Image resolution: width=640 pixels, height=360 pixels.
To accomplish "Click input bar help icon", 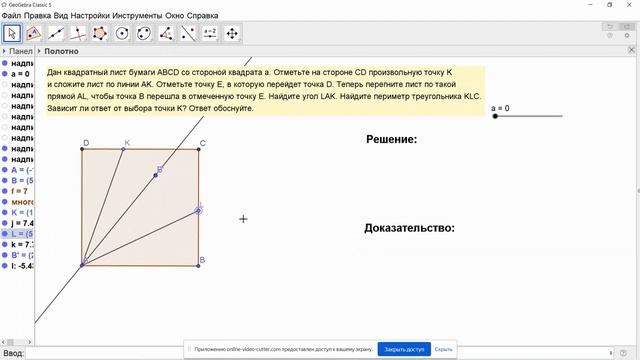I will (623, 353).
